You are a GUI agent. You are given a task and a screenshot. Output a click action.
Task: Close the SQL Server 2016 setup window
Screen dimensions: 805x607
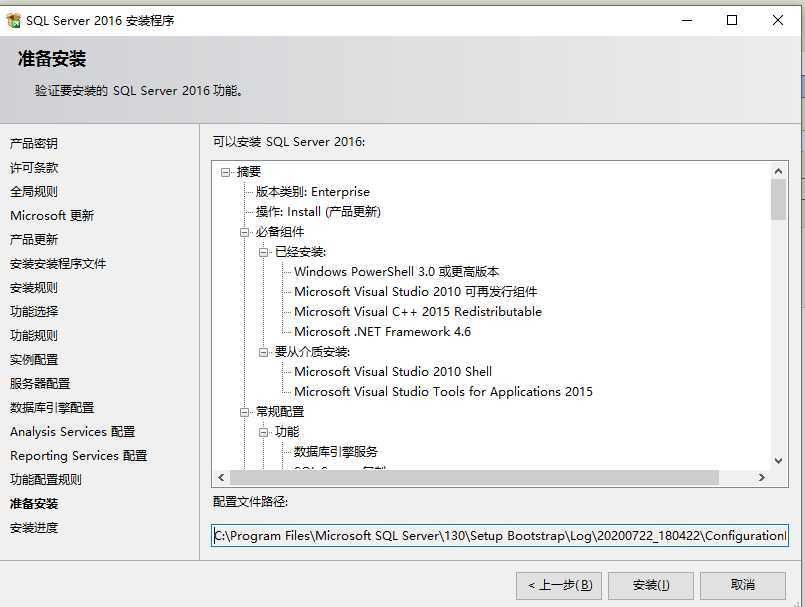tap(778, 21)
